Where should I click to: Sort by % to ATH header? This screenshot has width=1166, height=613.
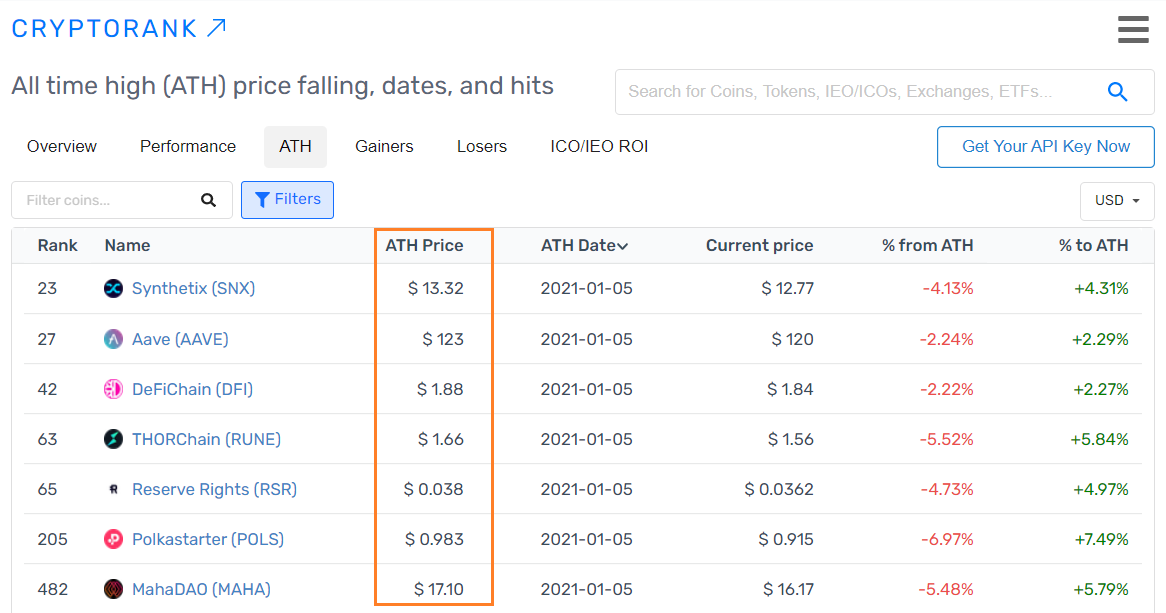point(1093,245)
